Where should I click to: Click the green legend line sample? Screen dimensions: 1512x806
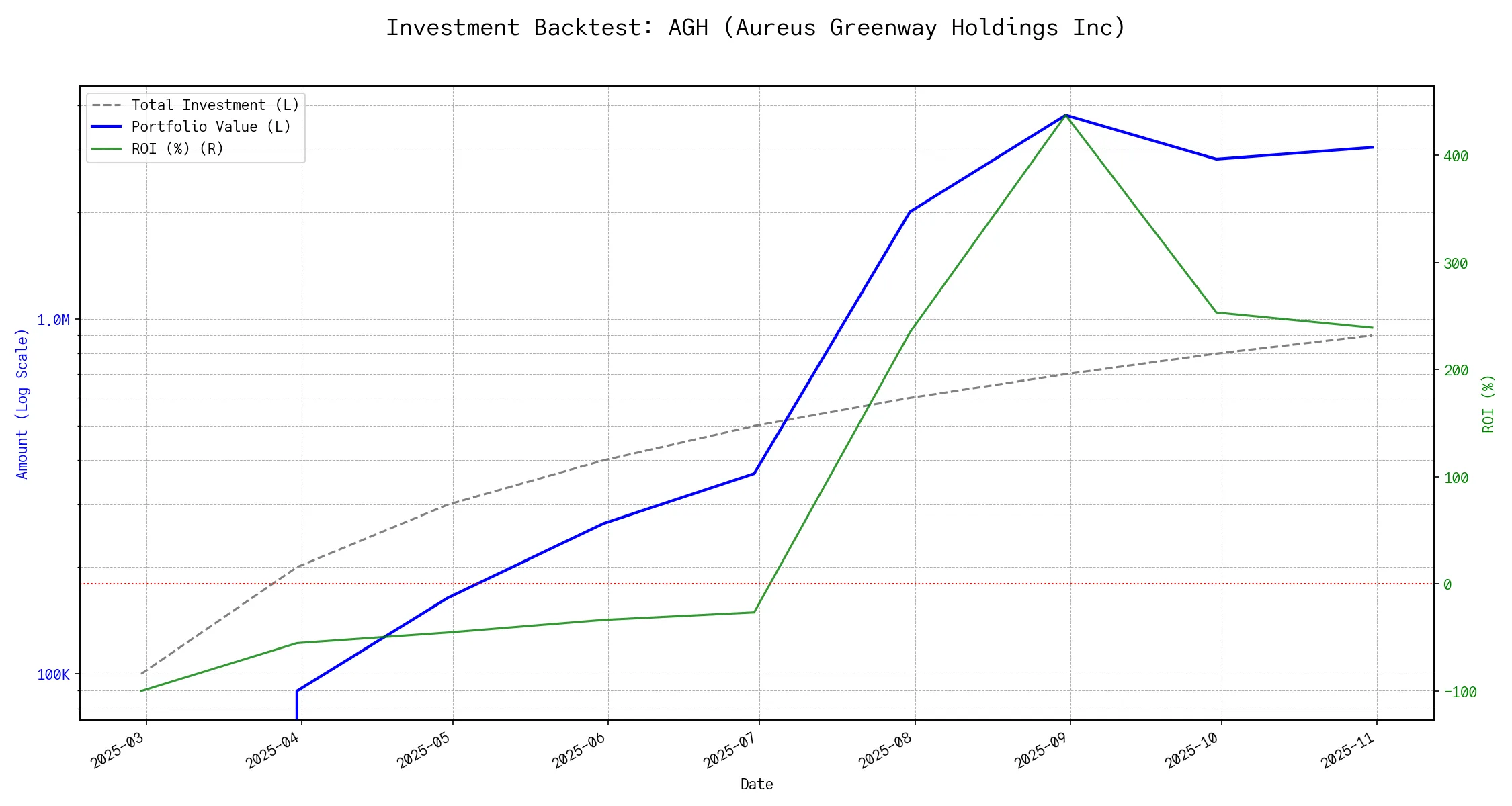tap(107, 148)
